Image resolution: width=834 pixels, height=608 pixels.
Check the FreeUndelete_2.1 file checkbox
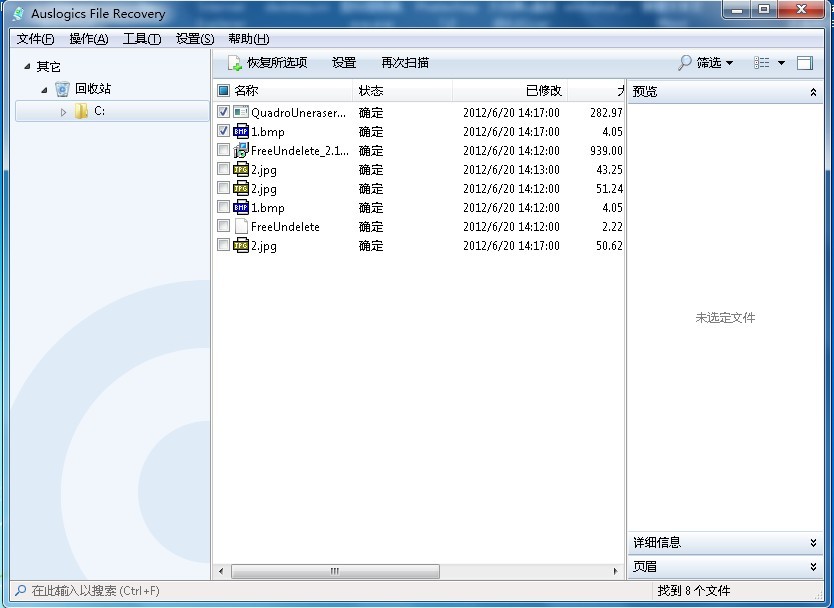coord(223,151)
